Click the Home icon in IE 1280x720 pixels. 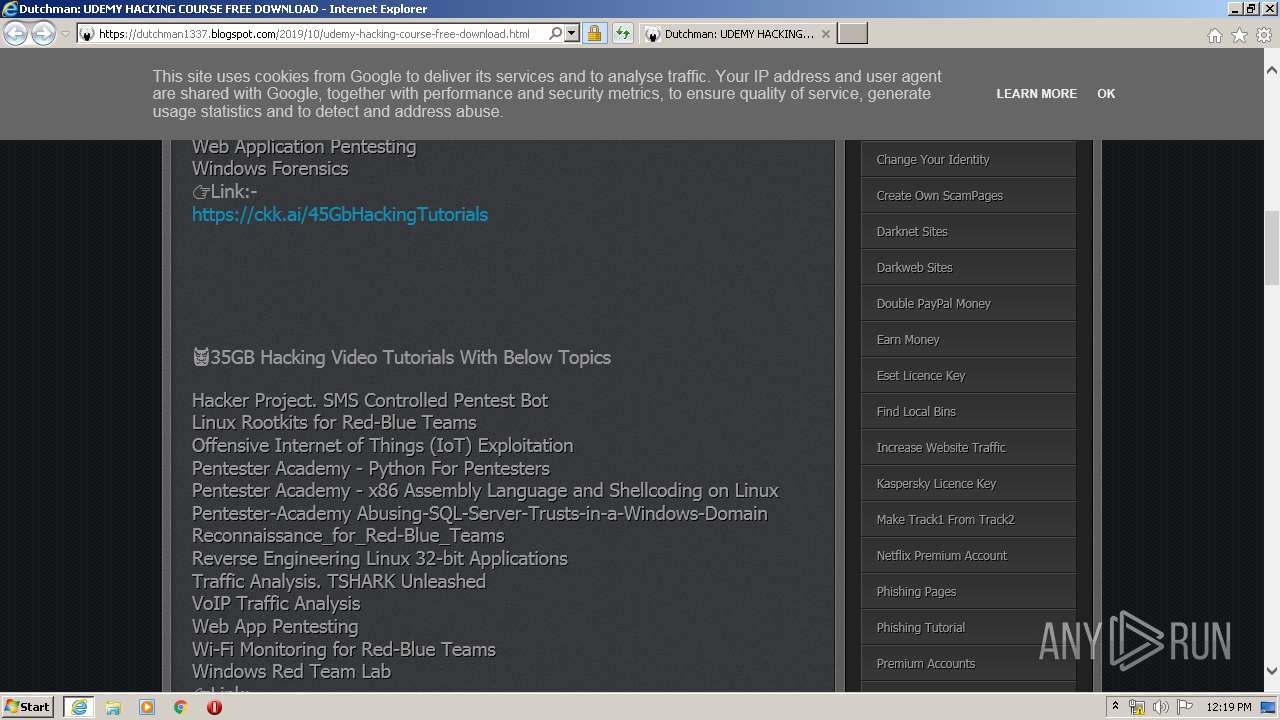[x=1214, y=35]
